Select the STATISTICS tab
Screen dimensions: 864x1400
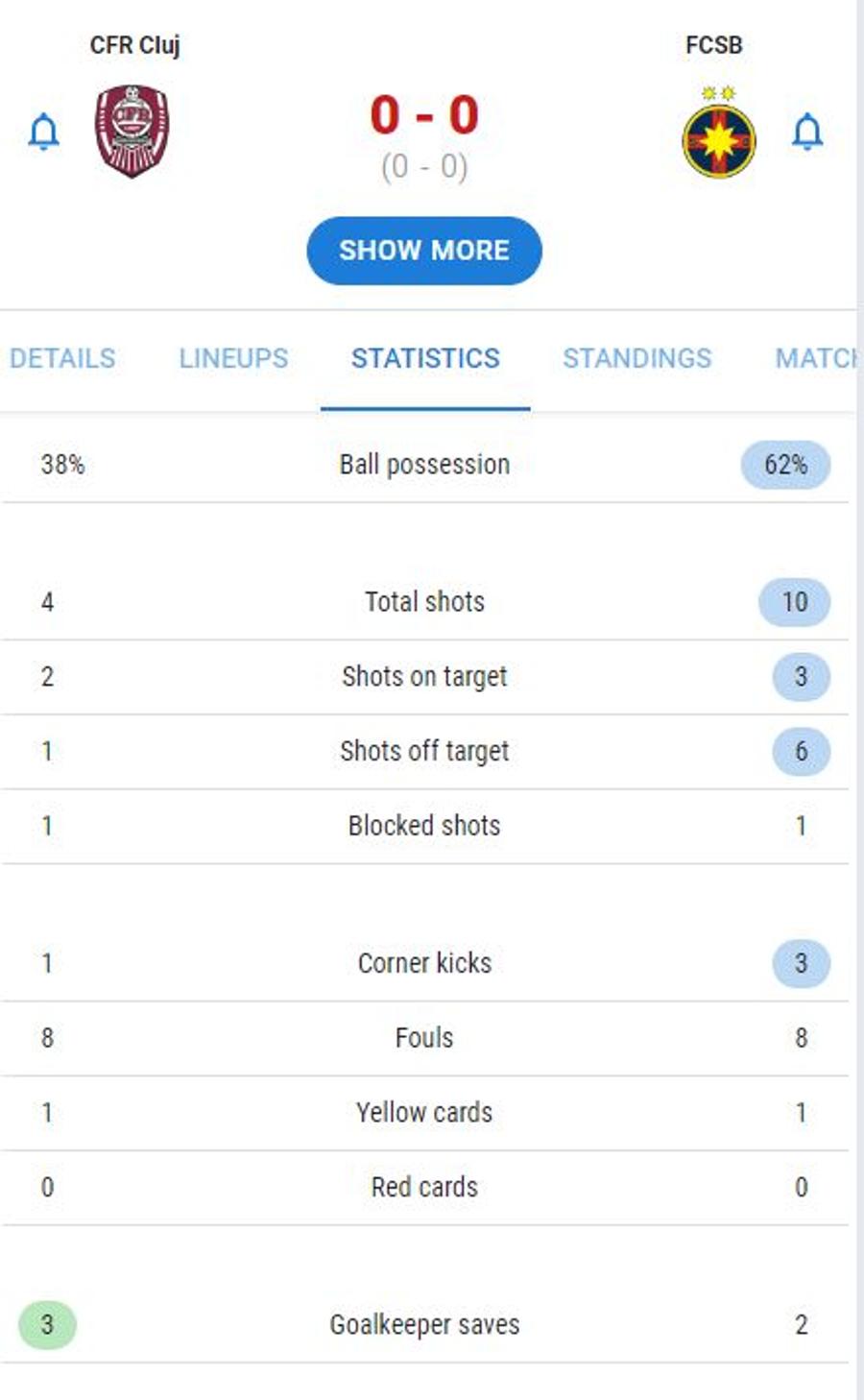coord(425,358)
